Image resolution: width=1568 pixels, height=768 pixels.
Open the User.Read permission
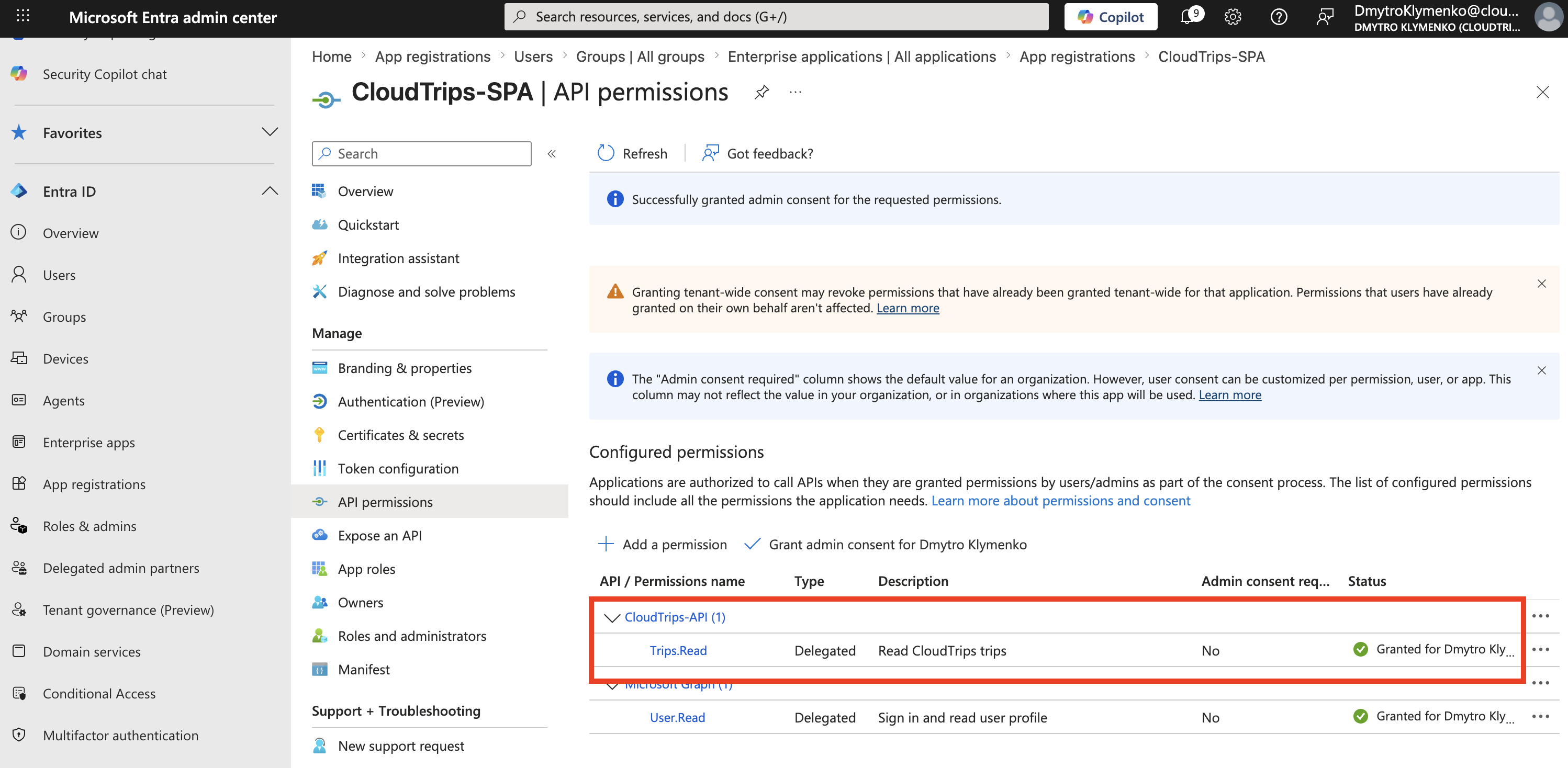pyautogui.click(x=677, y=717)
